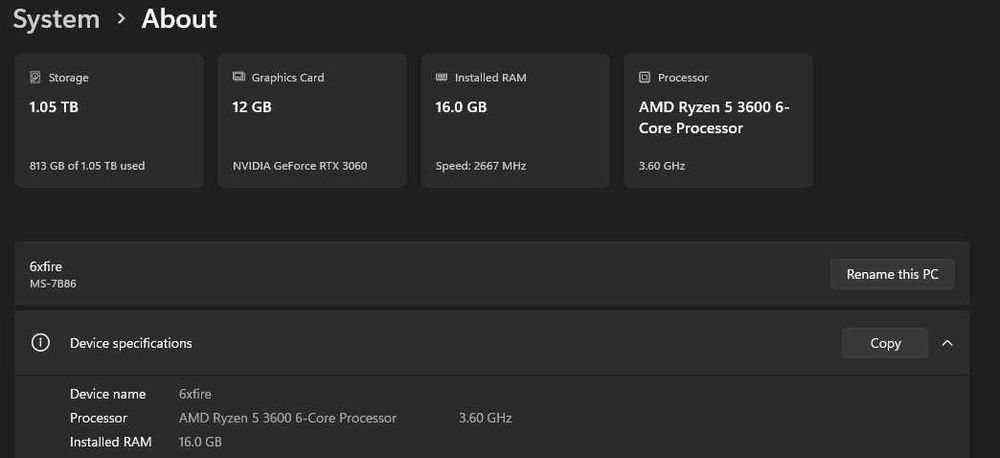
Task: Go back to System via breadcrumb
Action: [56, 18]
